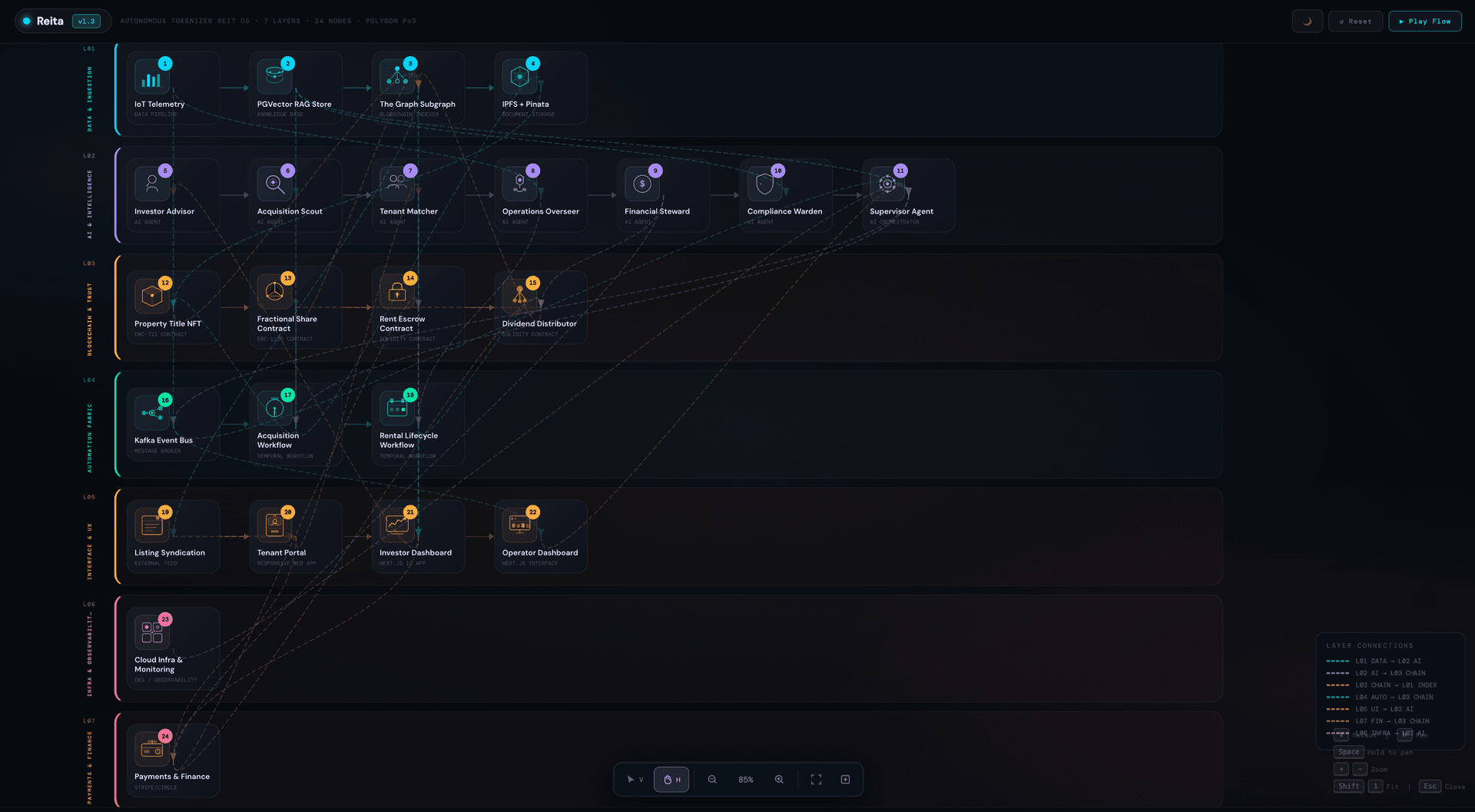Open the Kafka Event Bus node icon
The image size is (1475, 812).
(151, 411)
